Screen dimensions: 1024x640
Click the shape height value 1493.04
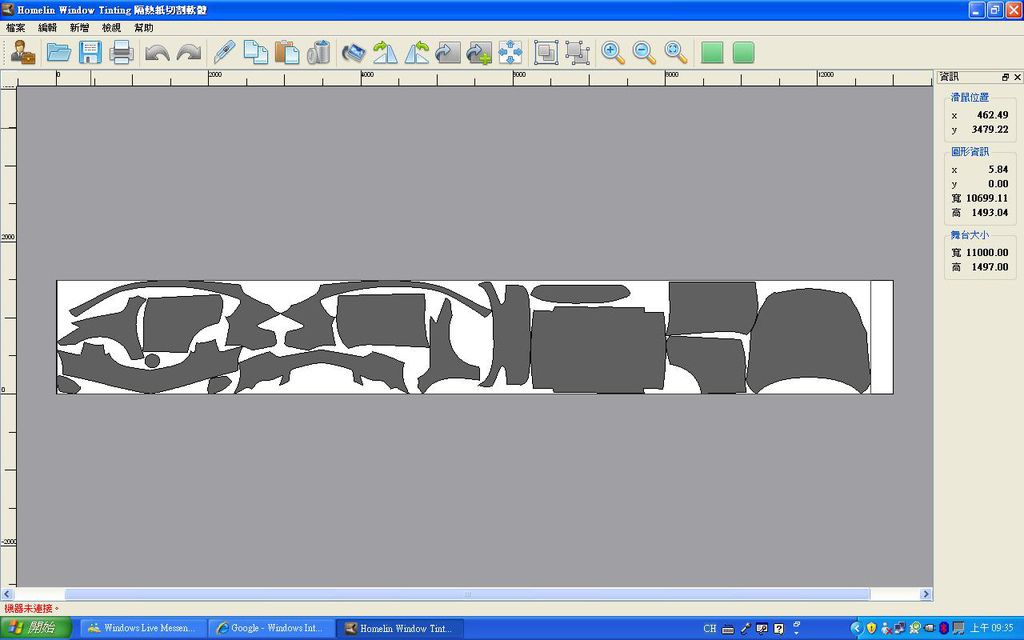tap(989, 212)
